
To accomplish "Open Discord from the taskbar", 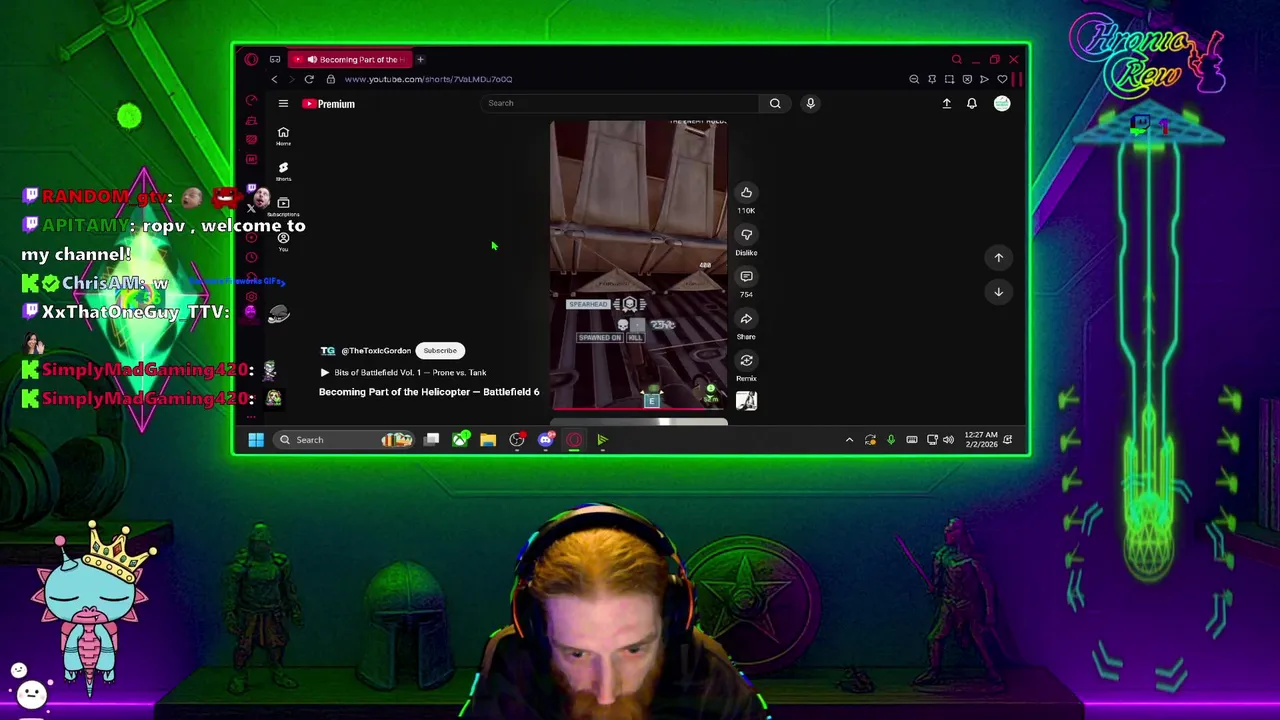I will (546, 440).
